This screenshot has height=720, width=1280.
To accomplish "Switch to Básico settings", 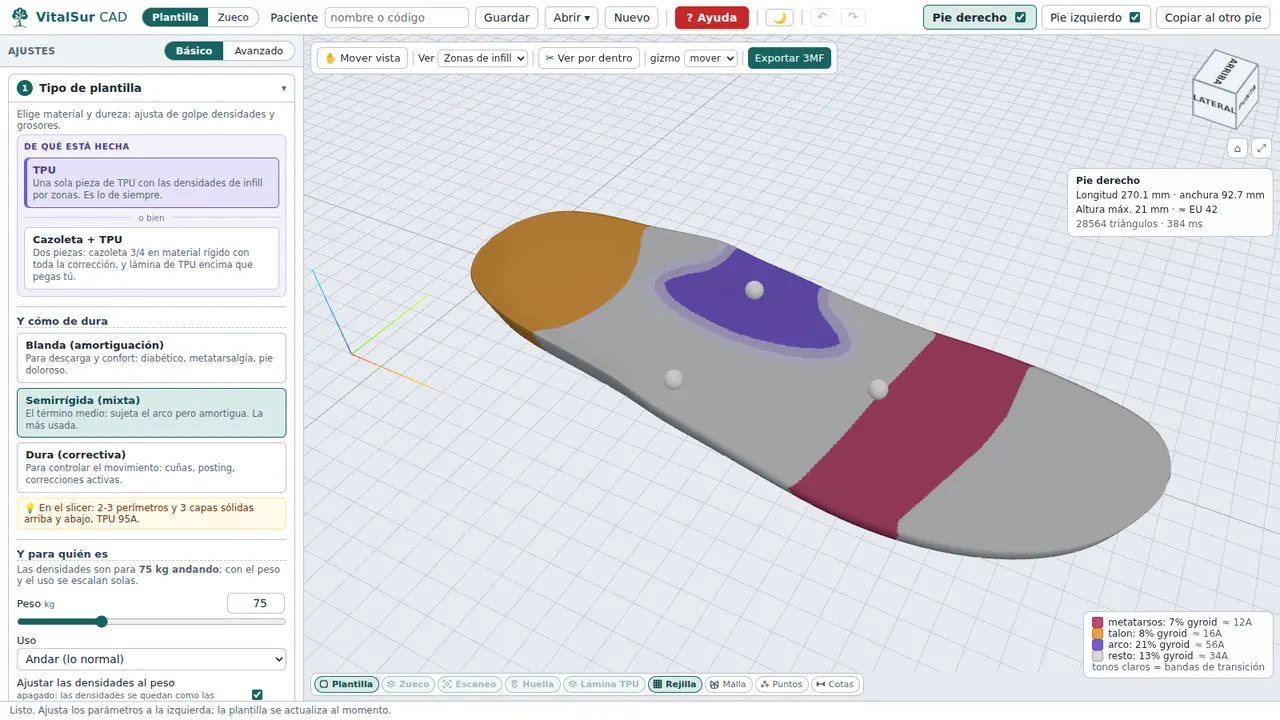I will (x=194, y=51).
